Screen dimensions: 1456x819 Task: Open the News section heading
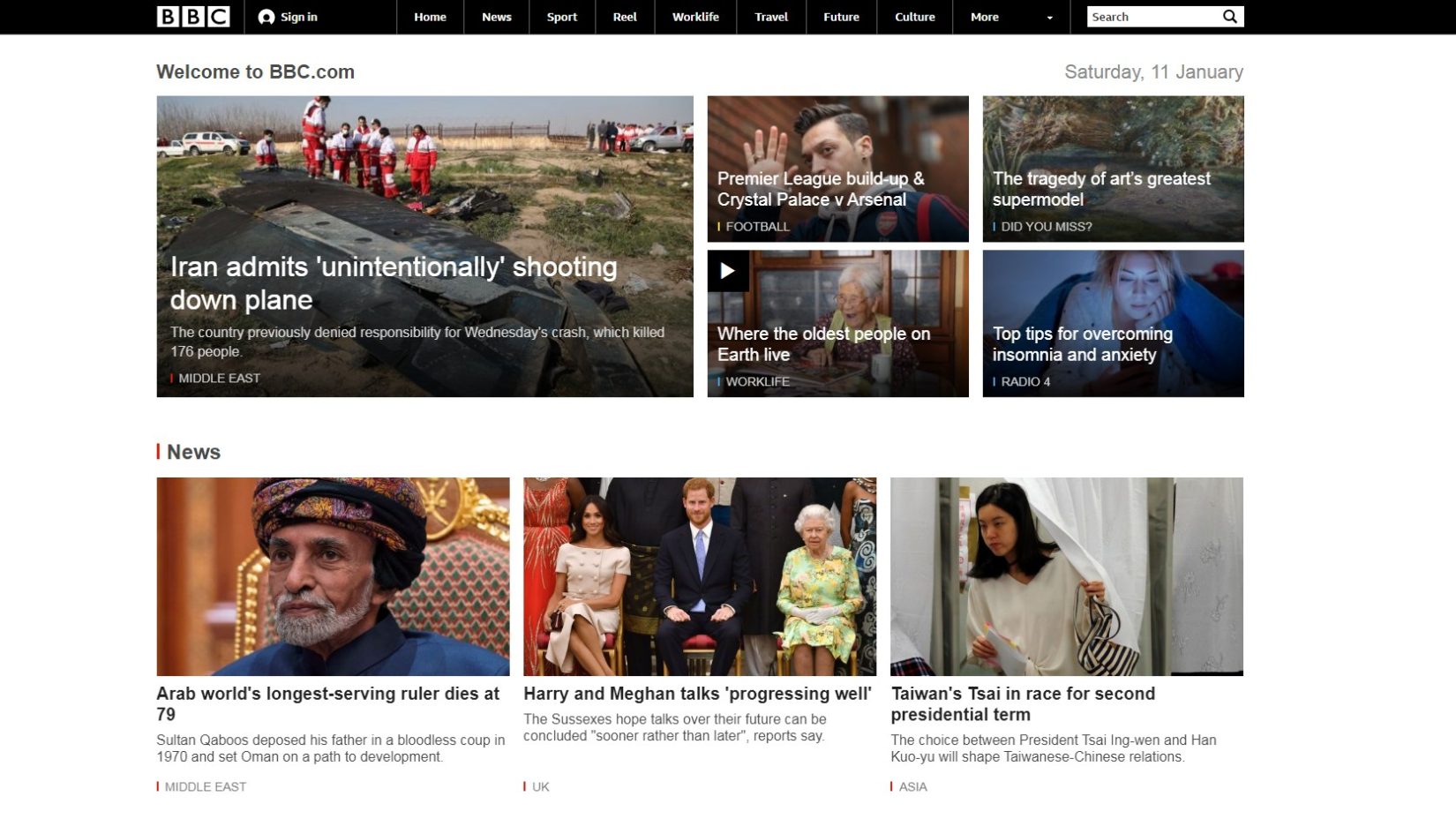193,452
